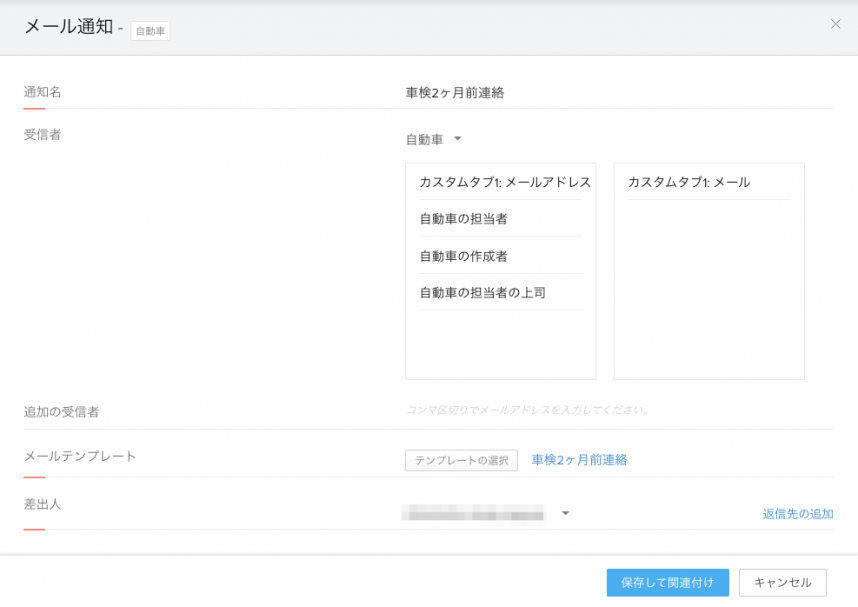Screen dimensions: 858x607
Task: Click empty space in the selected recipients box
Action: 708,300
